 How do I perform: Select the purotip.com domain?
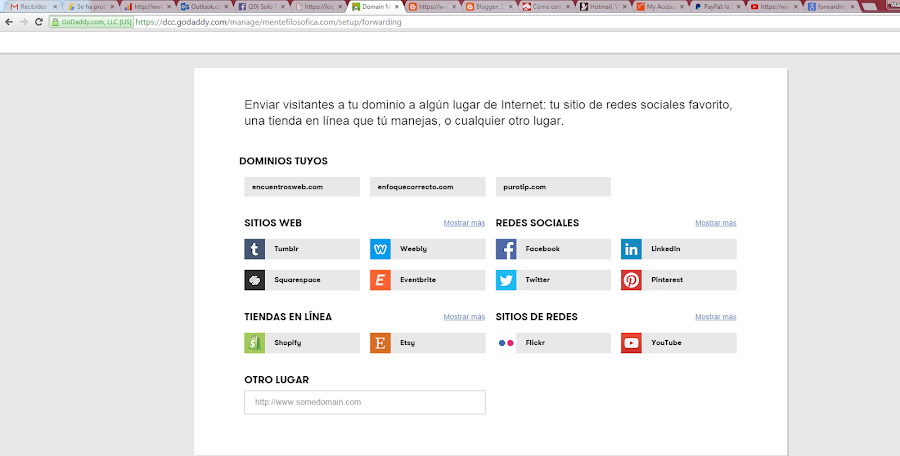pyautogui.click(x=553, y=187)
